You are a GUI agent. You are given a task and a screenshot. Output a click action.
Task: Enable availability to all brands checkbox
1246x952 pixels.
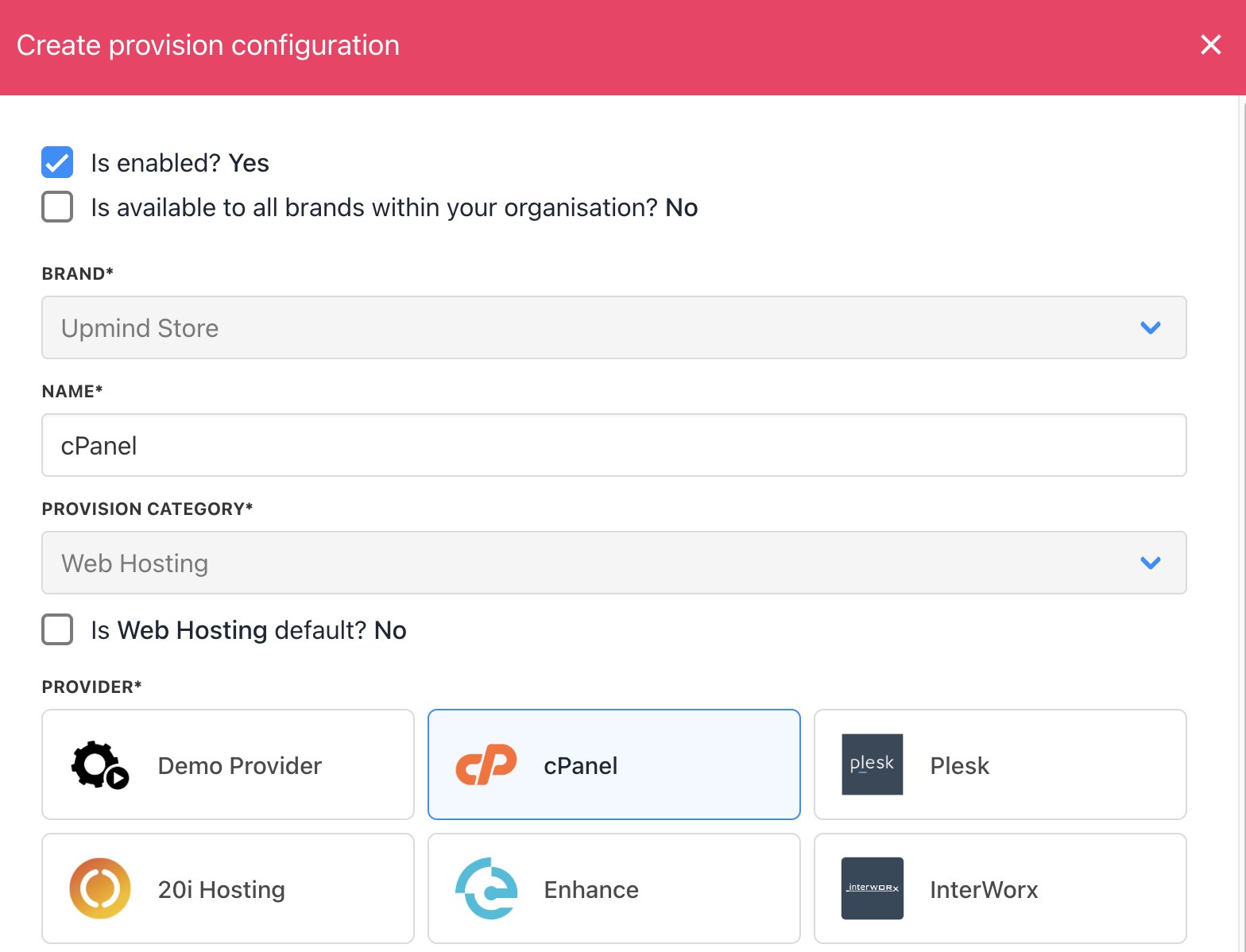(57, 207)
